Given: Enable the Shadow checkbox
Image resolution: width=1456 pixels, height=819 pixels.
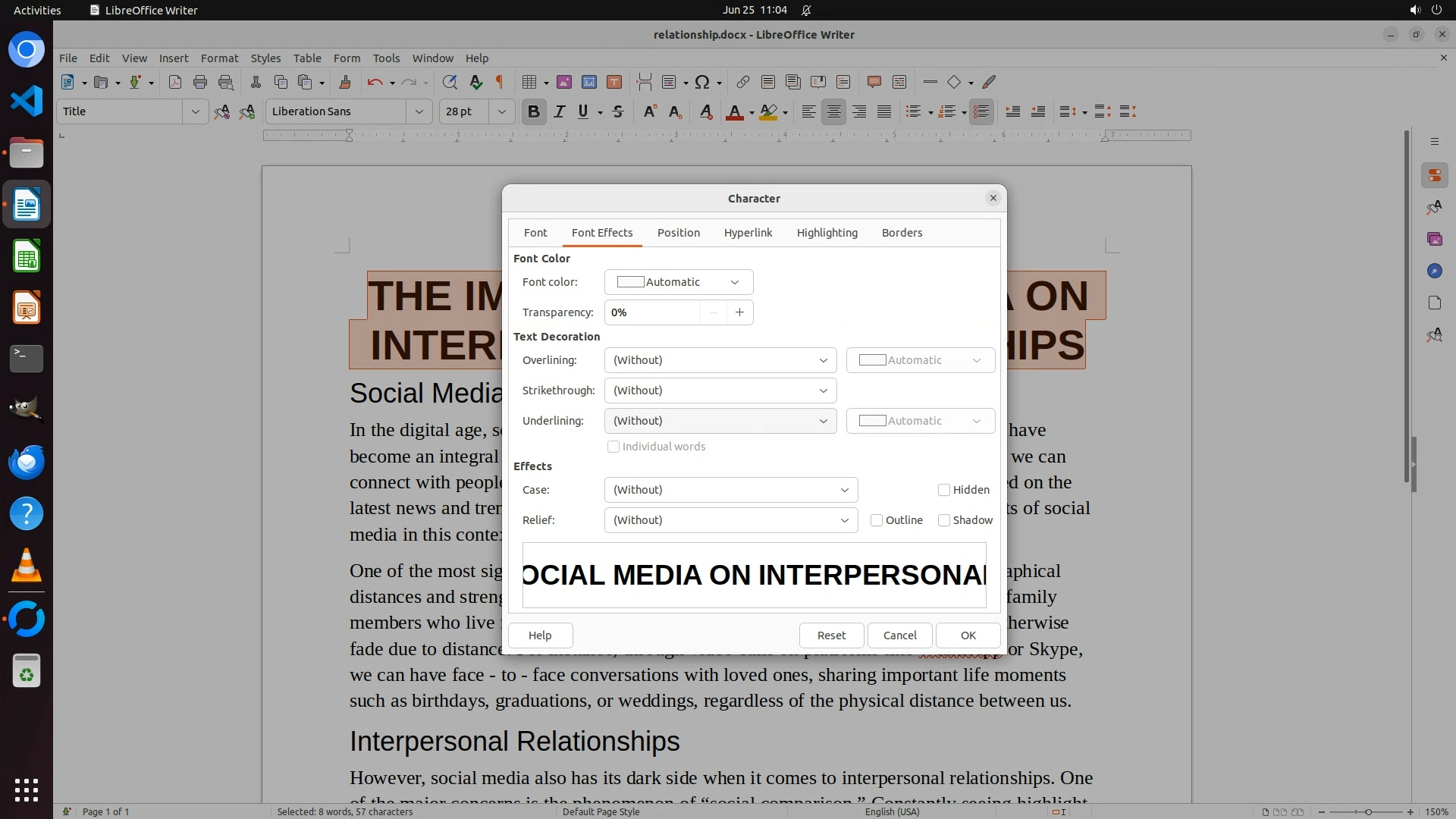Looking at the screenshot, I should pos(944,520).
